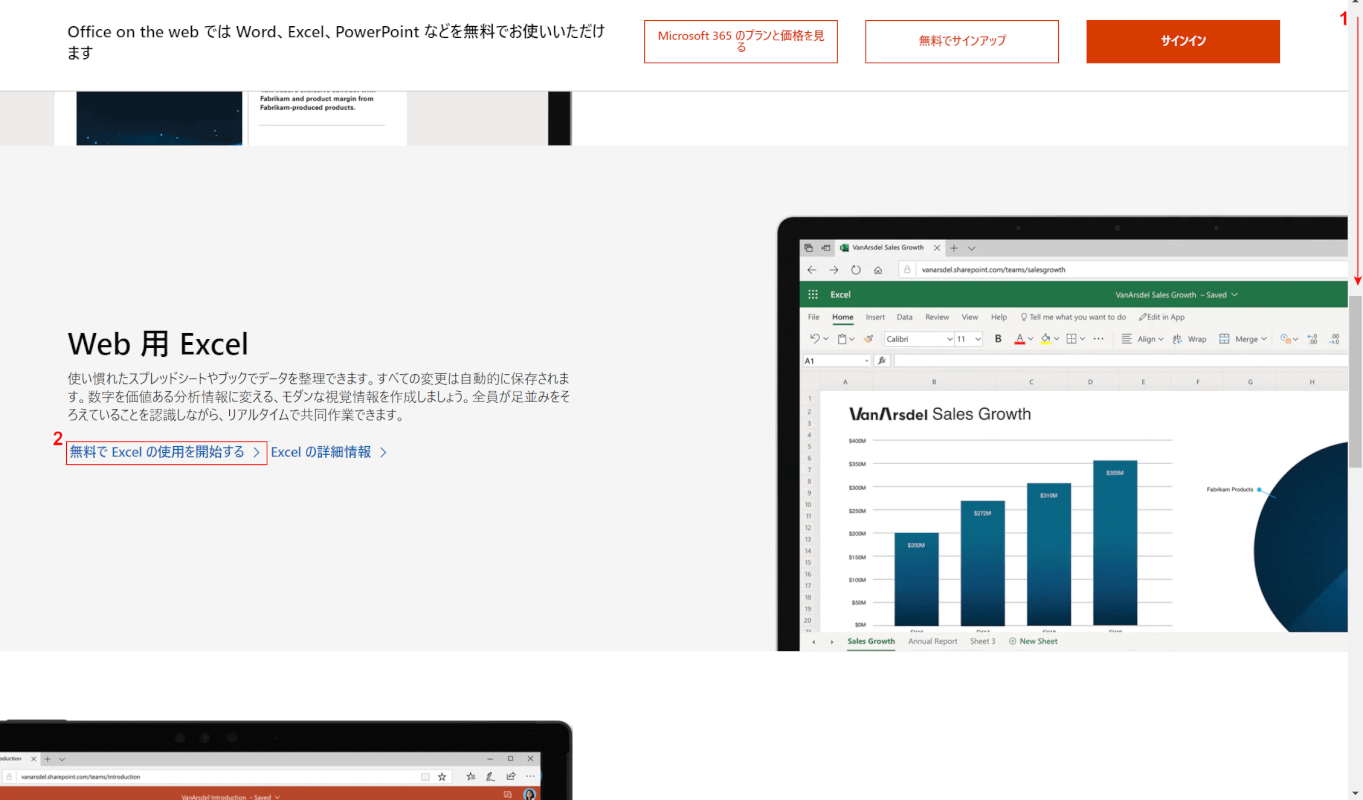The height and width of the screenshot is (800, 1363).
Task: Switch to the Annual Report sheet tab
Action: (x=933, y=641)
